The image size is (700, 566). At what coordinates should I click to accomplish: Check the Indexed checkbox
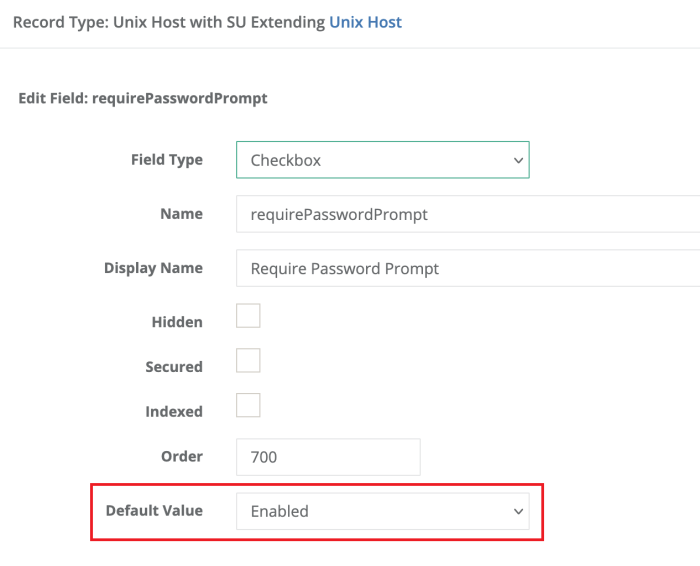point(248,405)
